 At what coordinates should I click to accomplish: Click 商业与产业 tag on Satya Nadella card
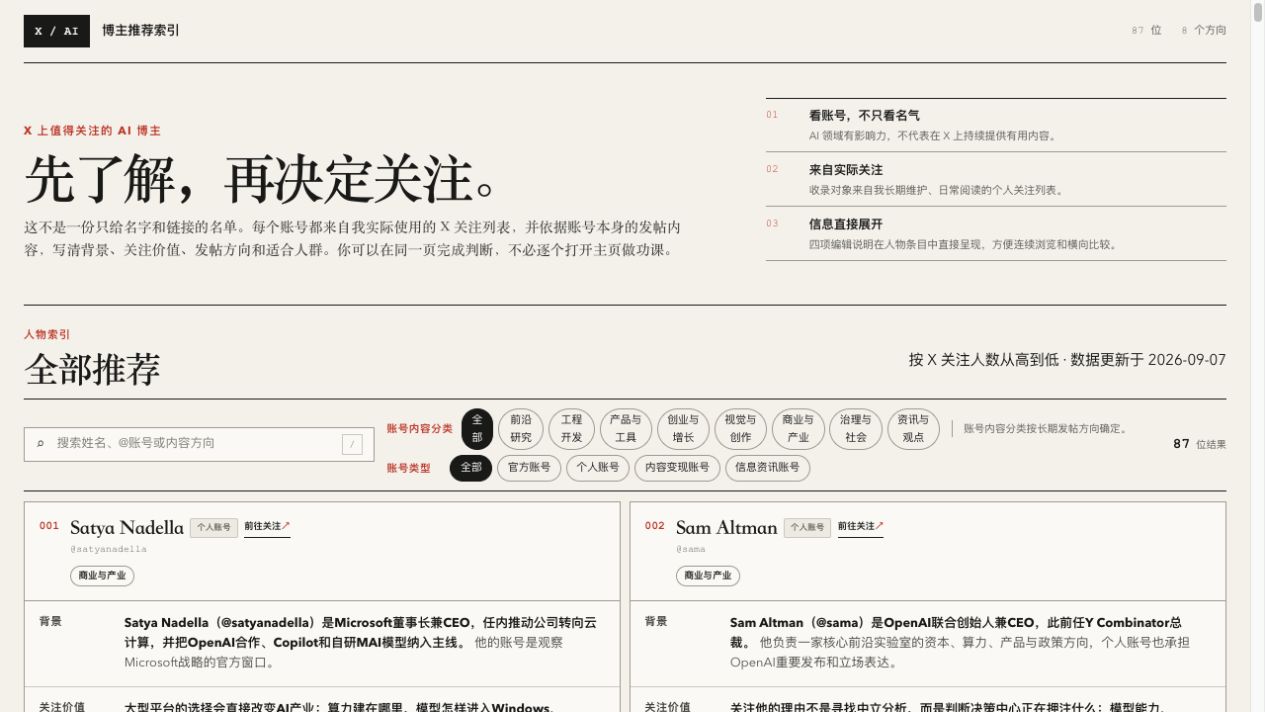(x=102, y=576)
